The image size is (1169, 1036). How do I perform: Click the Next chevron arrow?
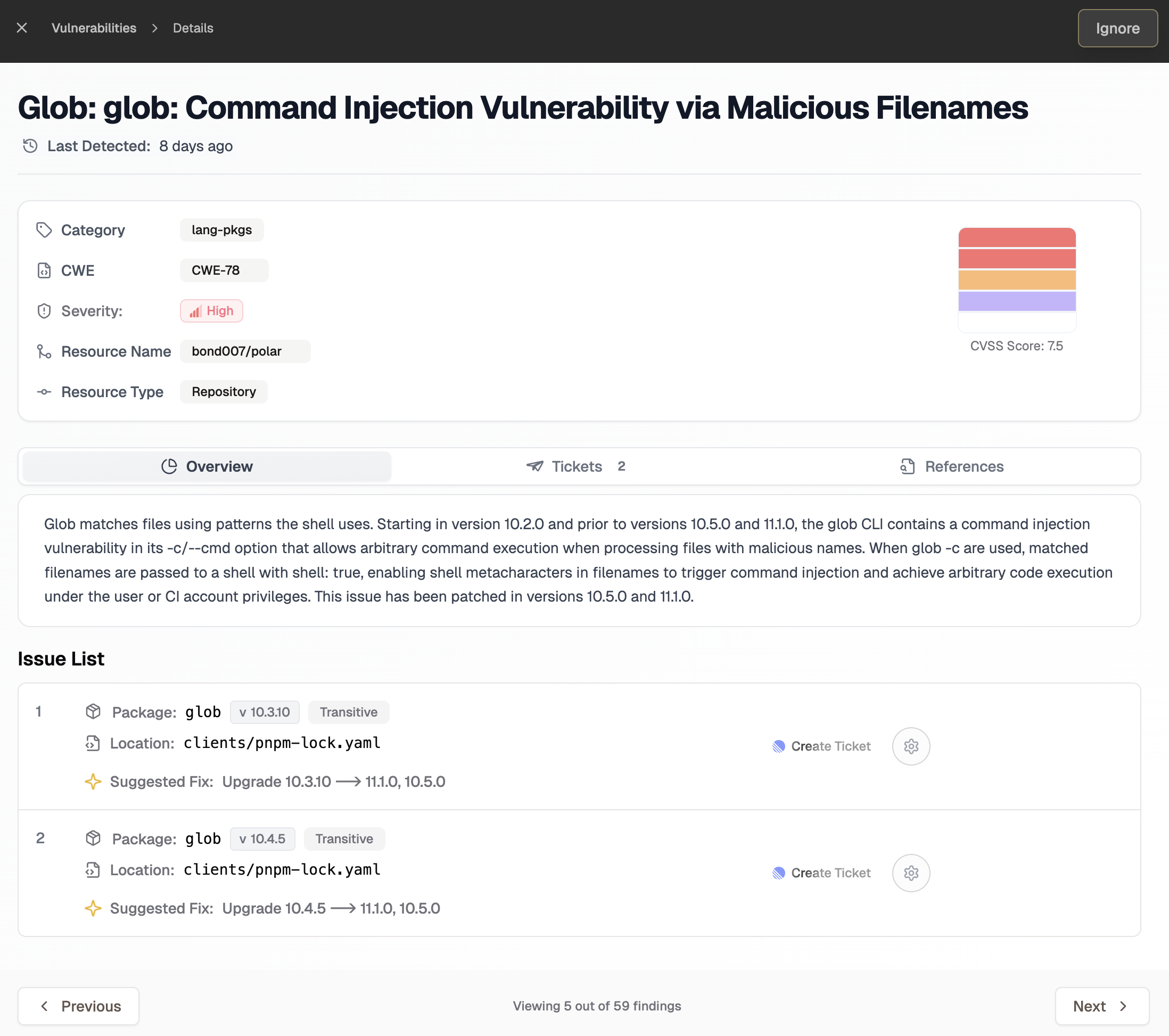click(1122, 1006)
